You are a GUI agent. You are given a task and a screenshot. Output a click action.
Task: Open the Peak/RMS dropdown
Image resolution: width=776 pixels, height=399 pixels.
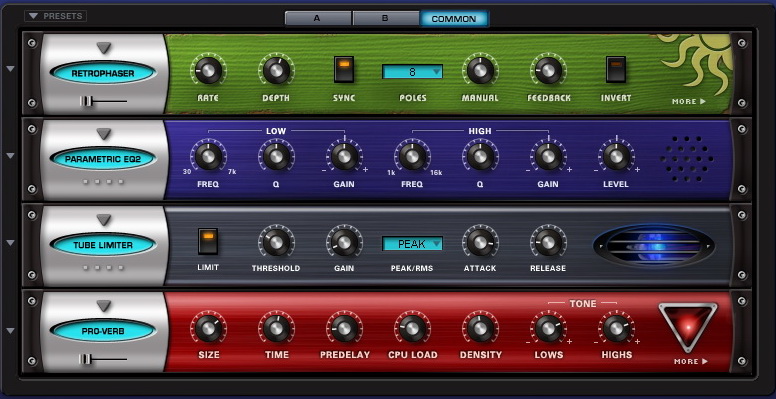412,244
